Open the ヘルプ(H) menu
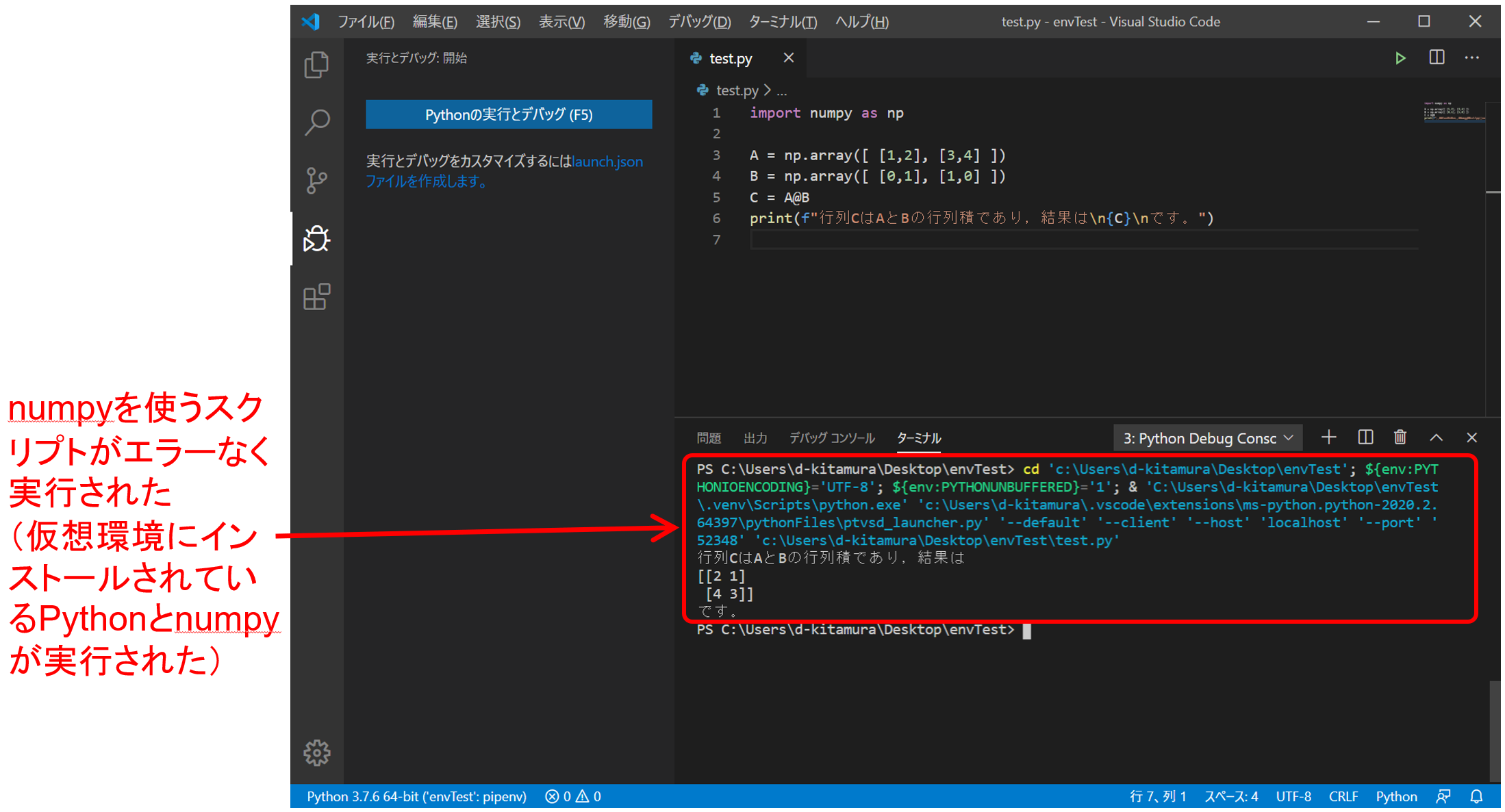This screenshot has height=812, width=1505. [862, 22]
